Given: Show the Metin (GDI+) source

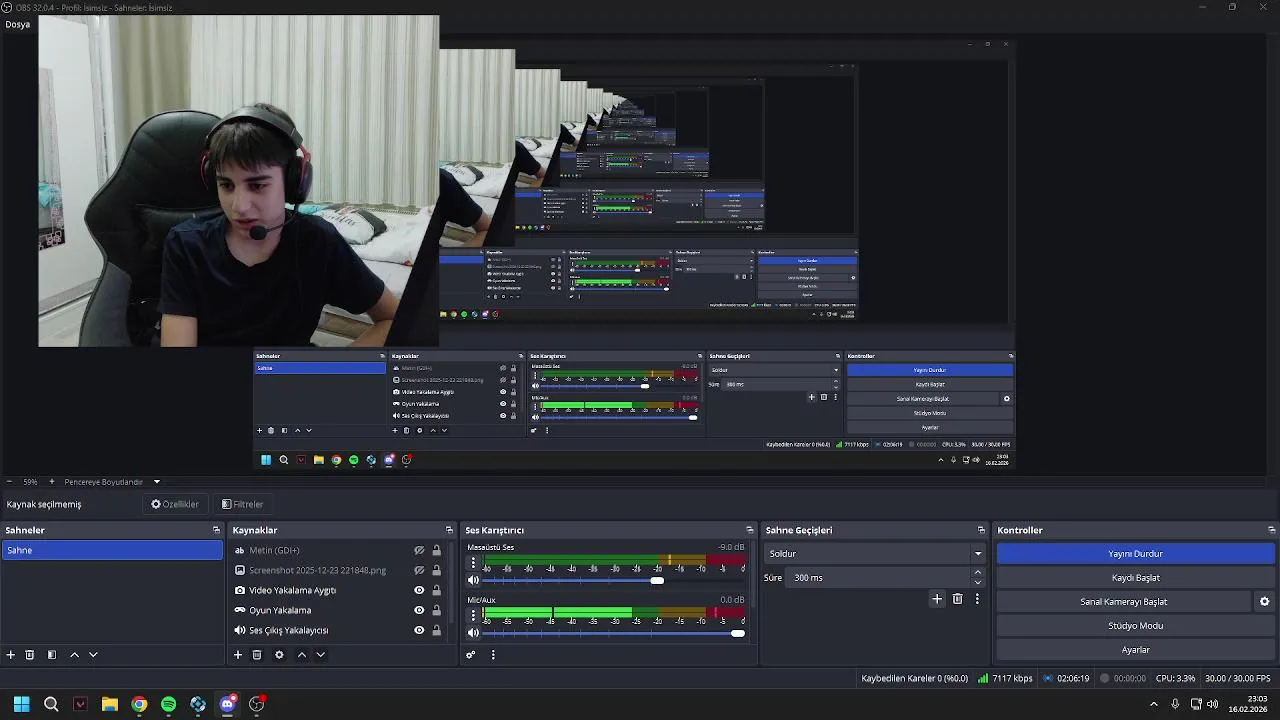Looking at the screenshot, I should coord(420,550).
